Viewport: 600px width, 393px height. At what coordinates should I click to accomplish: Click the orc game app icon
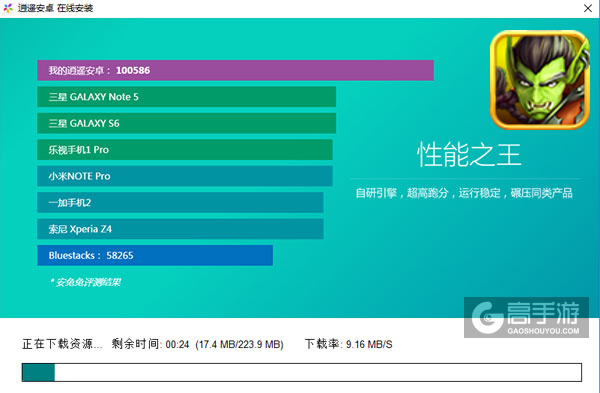point(540,80)
